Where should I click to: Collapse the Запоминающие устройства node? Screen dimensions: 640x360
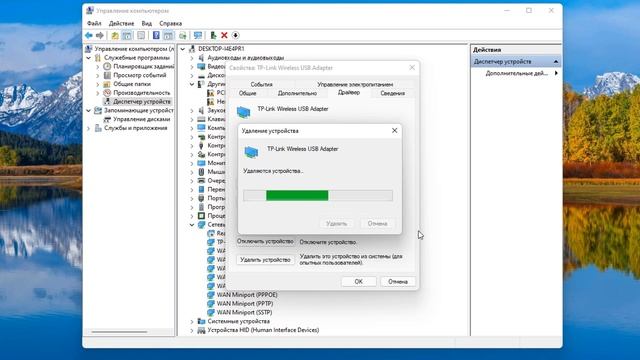point(89,110)
